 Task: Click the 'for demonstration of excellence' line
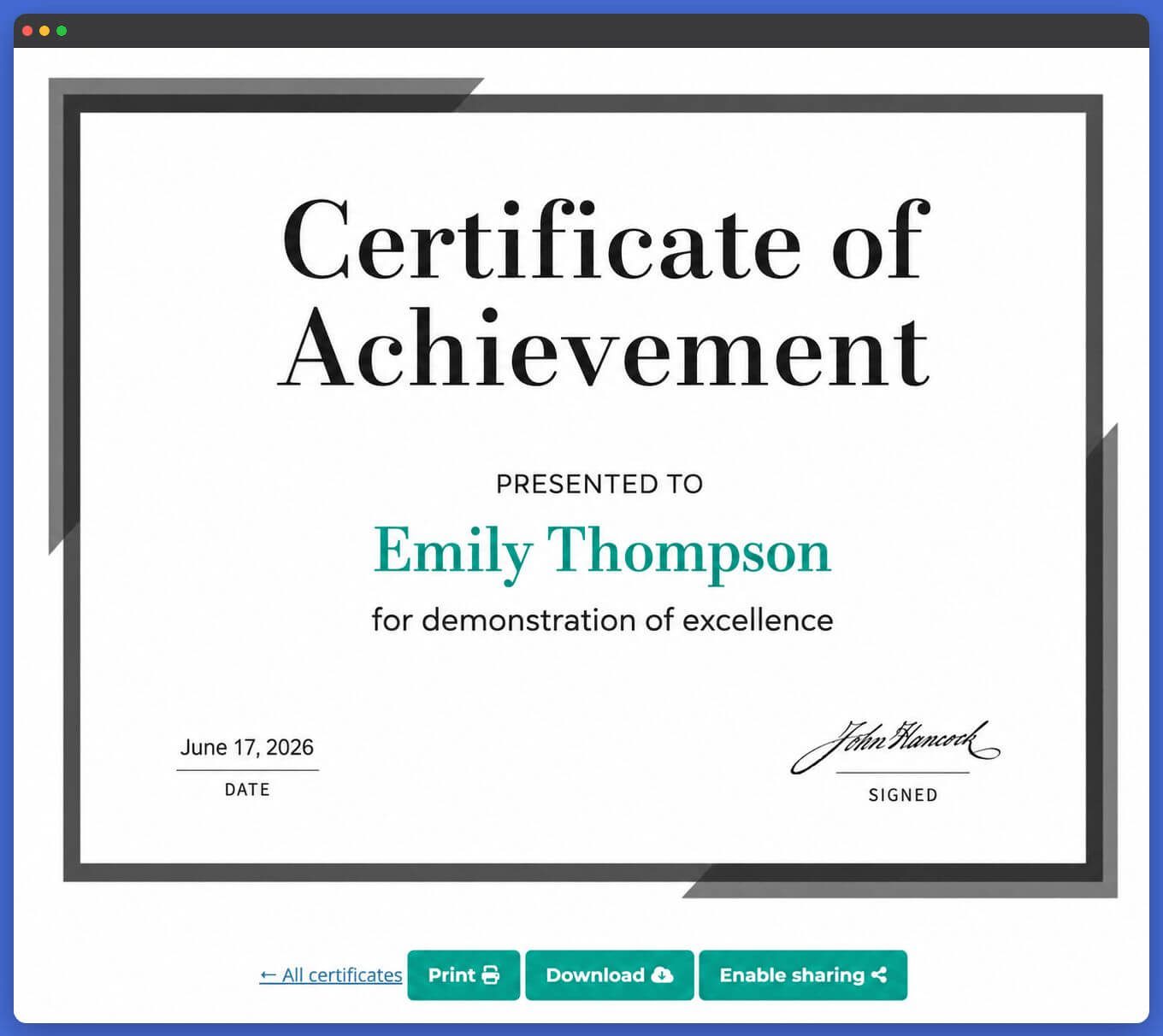click(602, 620)
